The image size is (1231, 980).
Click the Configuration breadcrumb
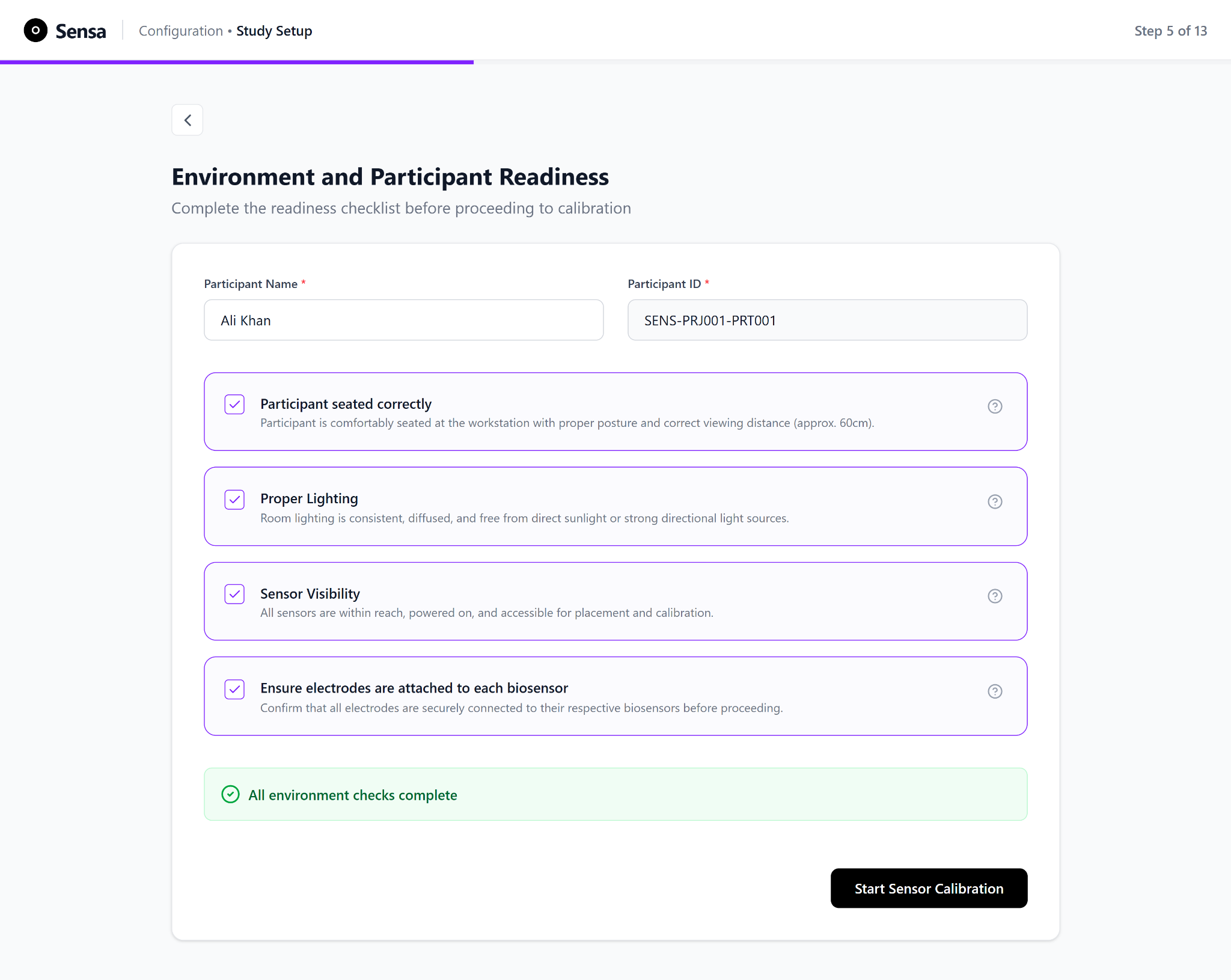click(x=181, y=31)
